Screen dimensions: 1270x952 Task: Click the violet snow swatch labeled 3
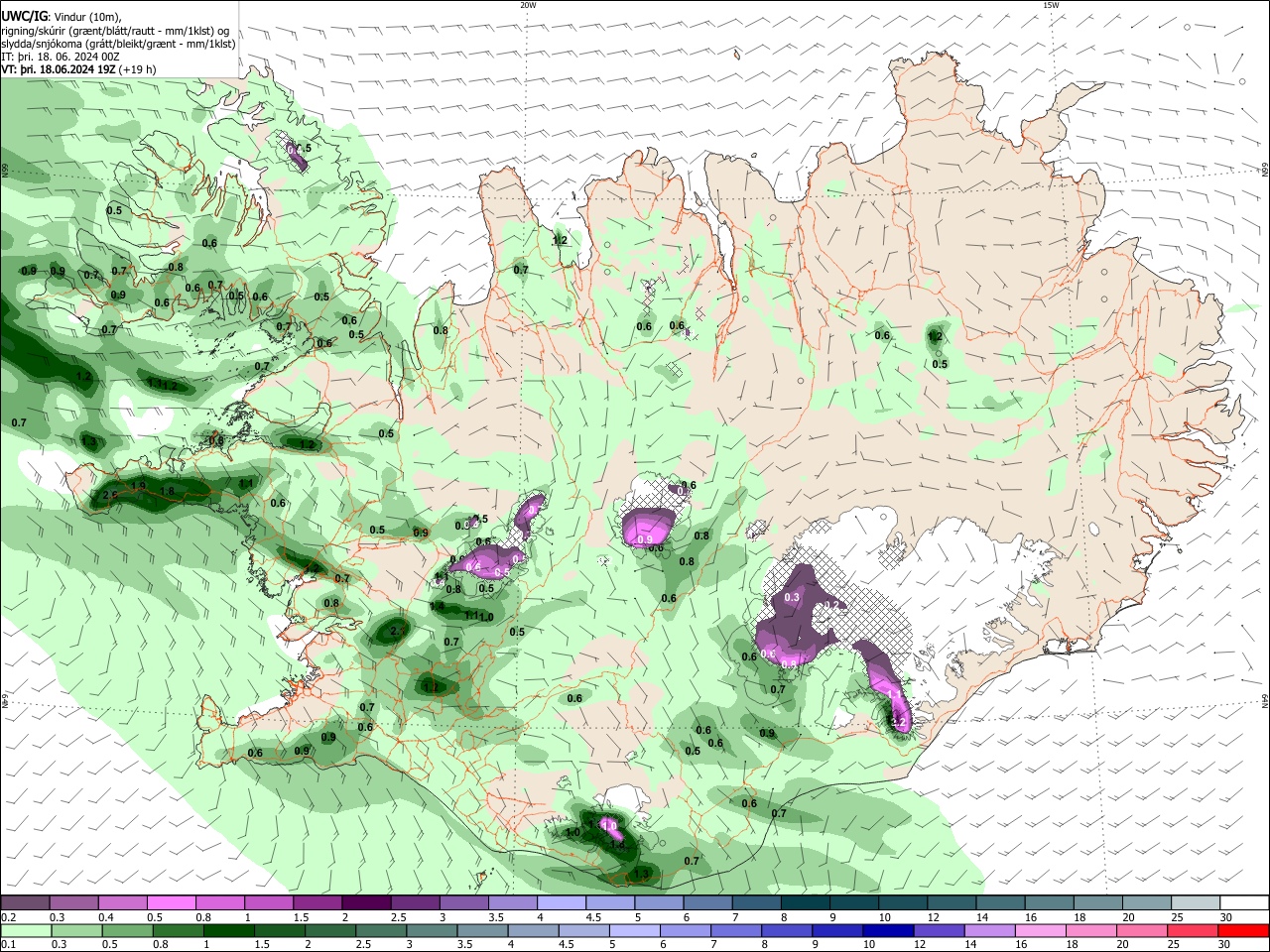[x=464, y=903]
